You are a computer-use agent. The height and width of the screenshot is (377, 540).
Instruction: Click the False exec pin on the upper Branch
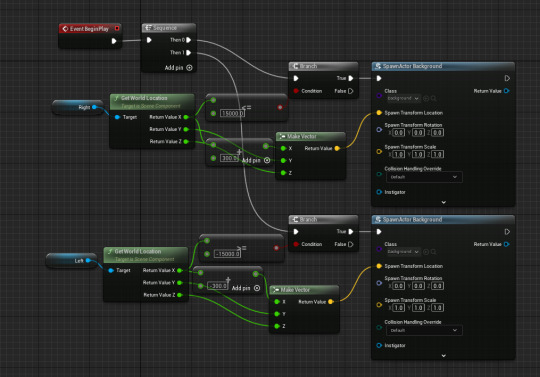(x=351, y=91)
